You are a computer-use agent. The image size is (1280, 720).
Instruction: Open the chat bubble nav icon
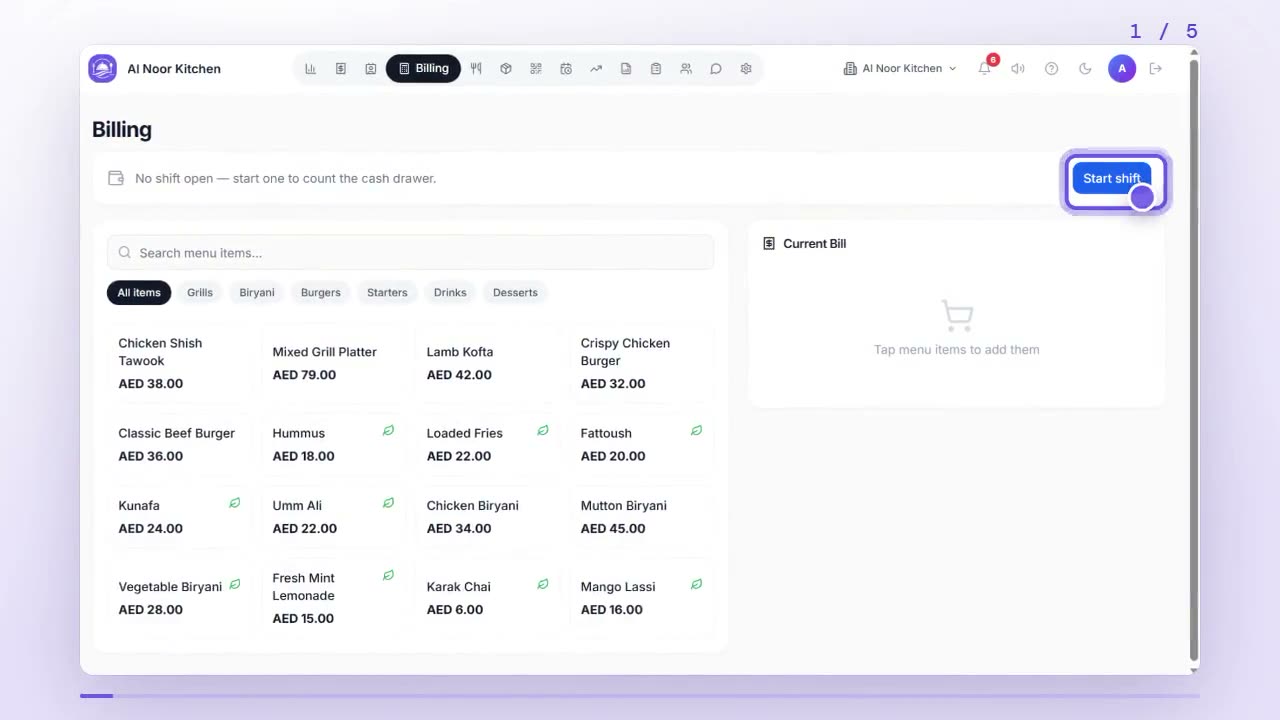[716, 69]
